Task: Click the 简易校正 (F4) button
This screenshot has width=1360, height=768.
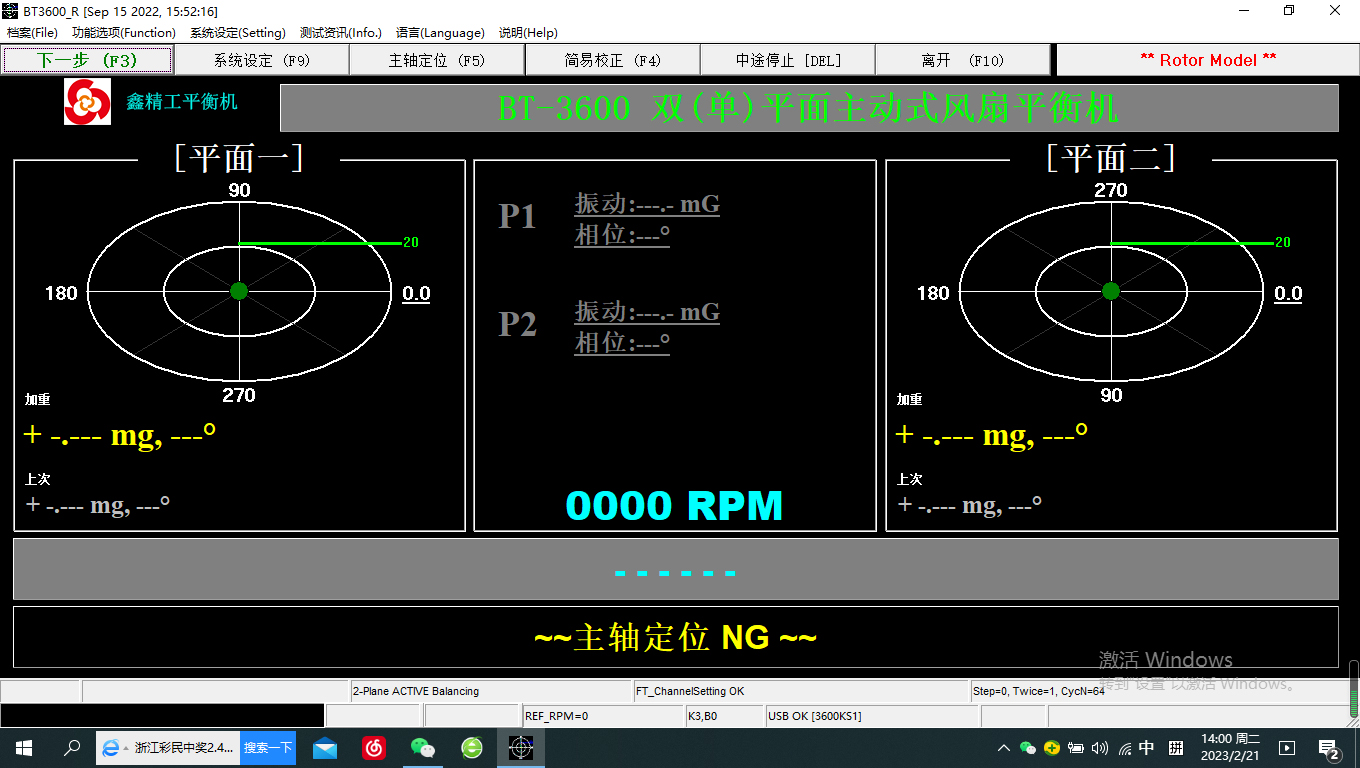Action: [613, 60]
